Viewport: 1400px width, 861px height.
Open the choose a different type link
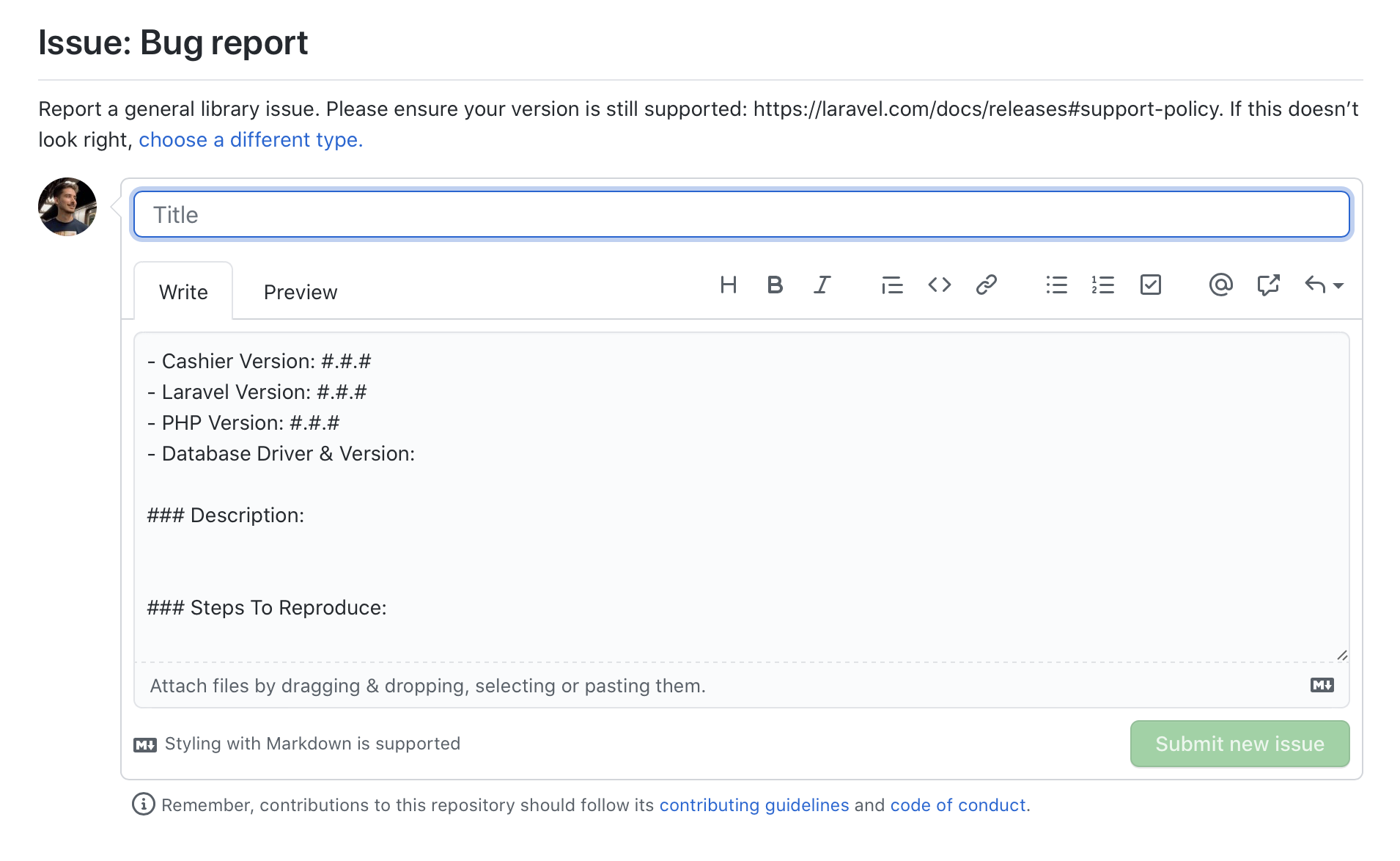click(x=250, y=139)
